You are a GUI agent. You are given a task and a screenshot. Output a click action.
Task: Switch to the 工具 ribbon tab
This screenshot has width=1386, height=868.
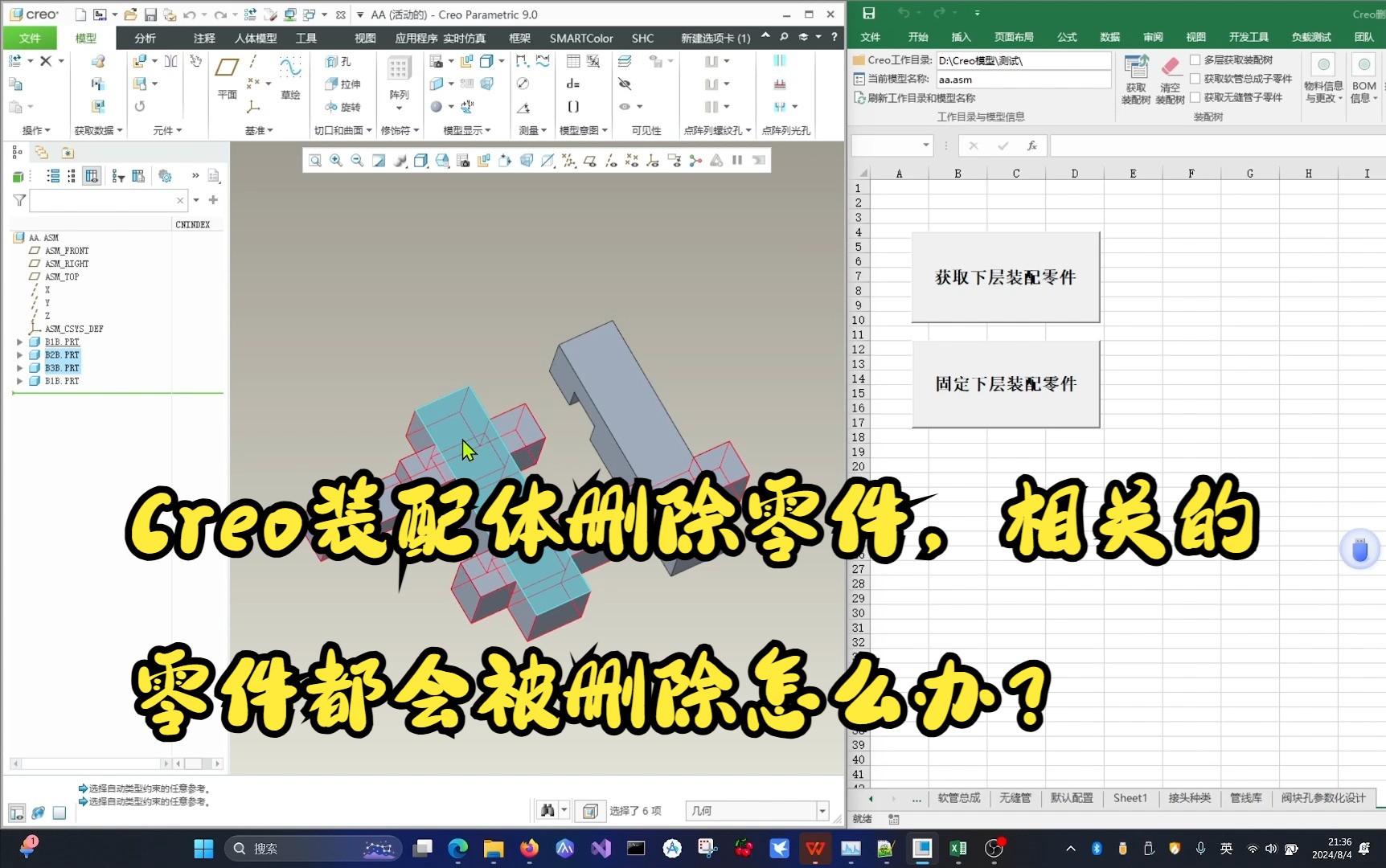(306, 38)
